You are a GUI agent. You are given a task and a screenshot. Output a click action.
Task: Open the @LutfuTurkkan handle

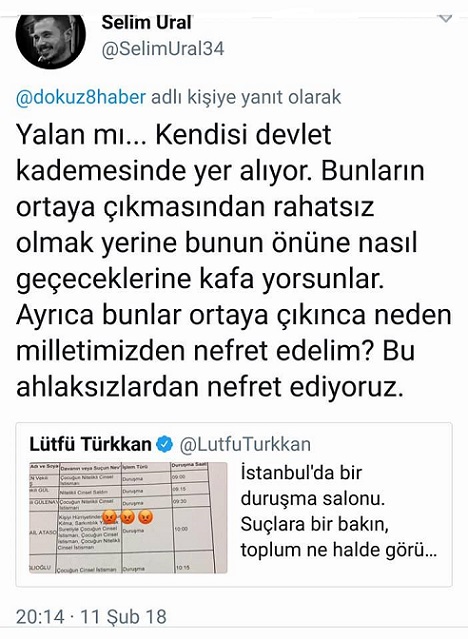coord(245,444)
